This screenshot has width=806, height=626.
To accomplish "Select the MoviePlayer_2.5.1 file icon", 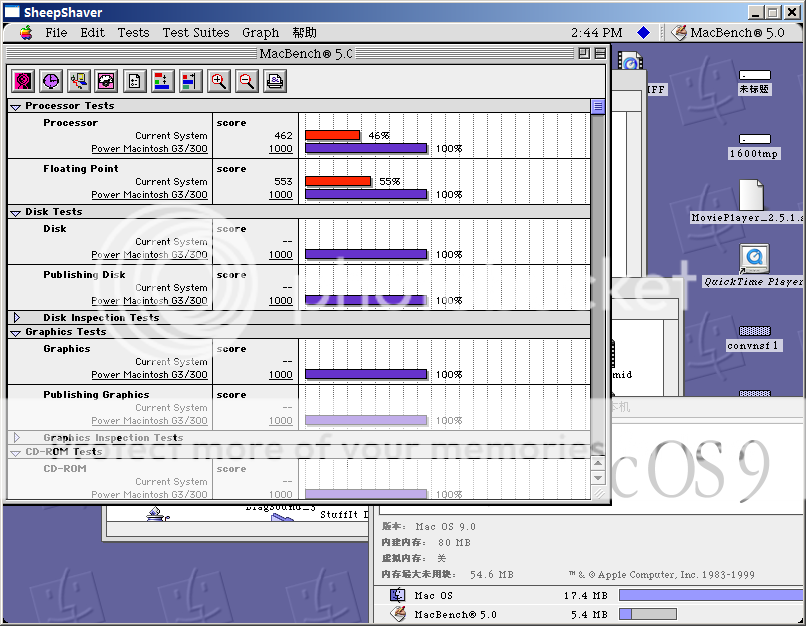I will click(751, 195).
